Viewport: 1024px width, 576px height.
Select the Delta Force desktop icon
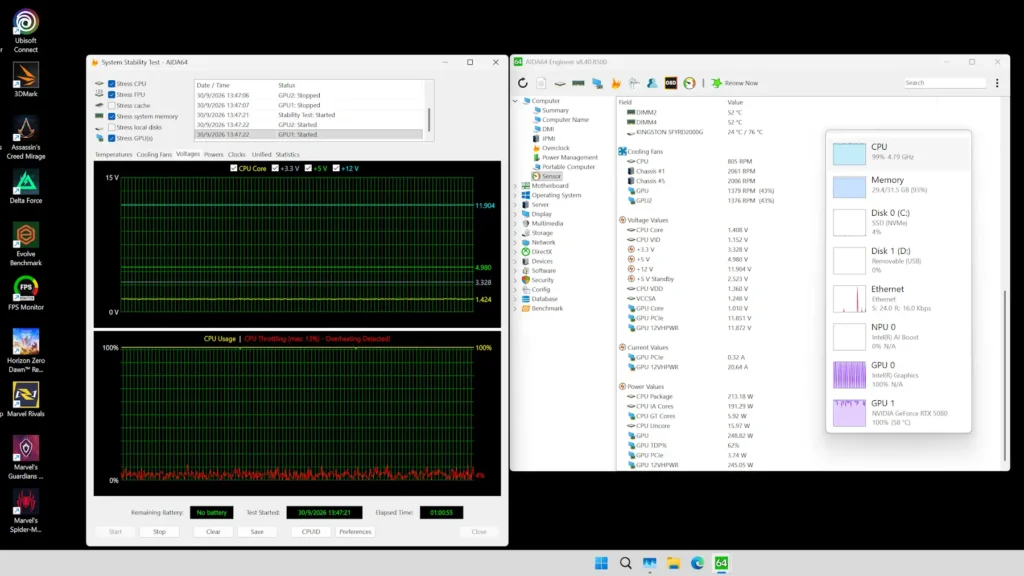[x=25, y=187]
